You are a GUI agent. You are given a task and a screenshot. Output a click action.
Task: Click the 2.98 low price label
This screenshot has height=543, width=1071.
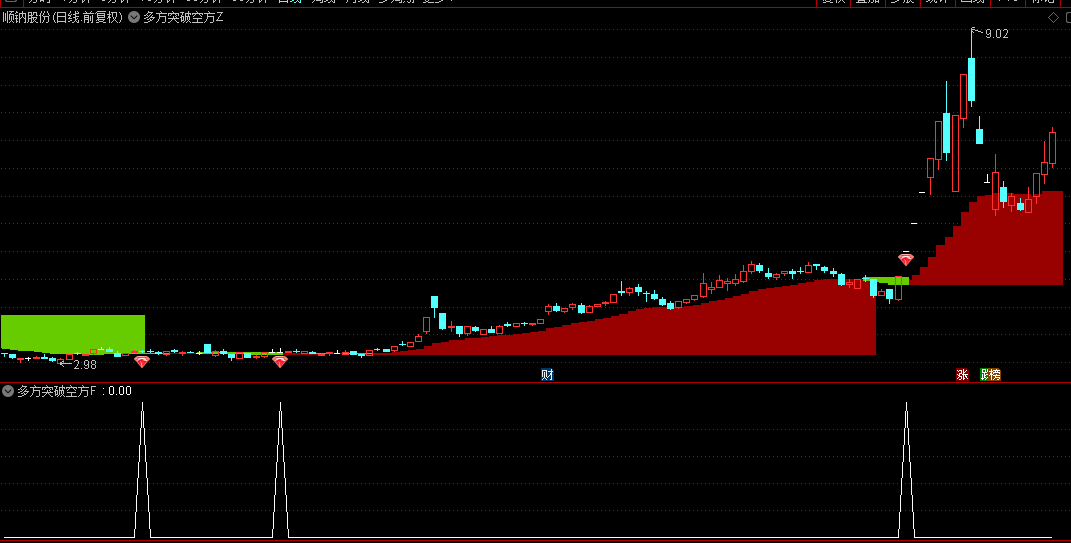point(85,365)
